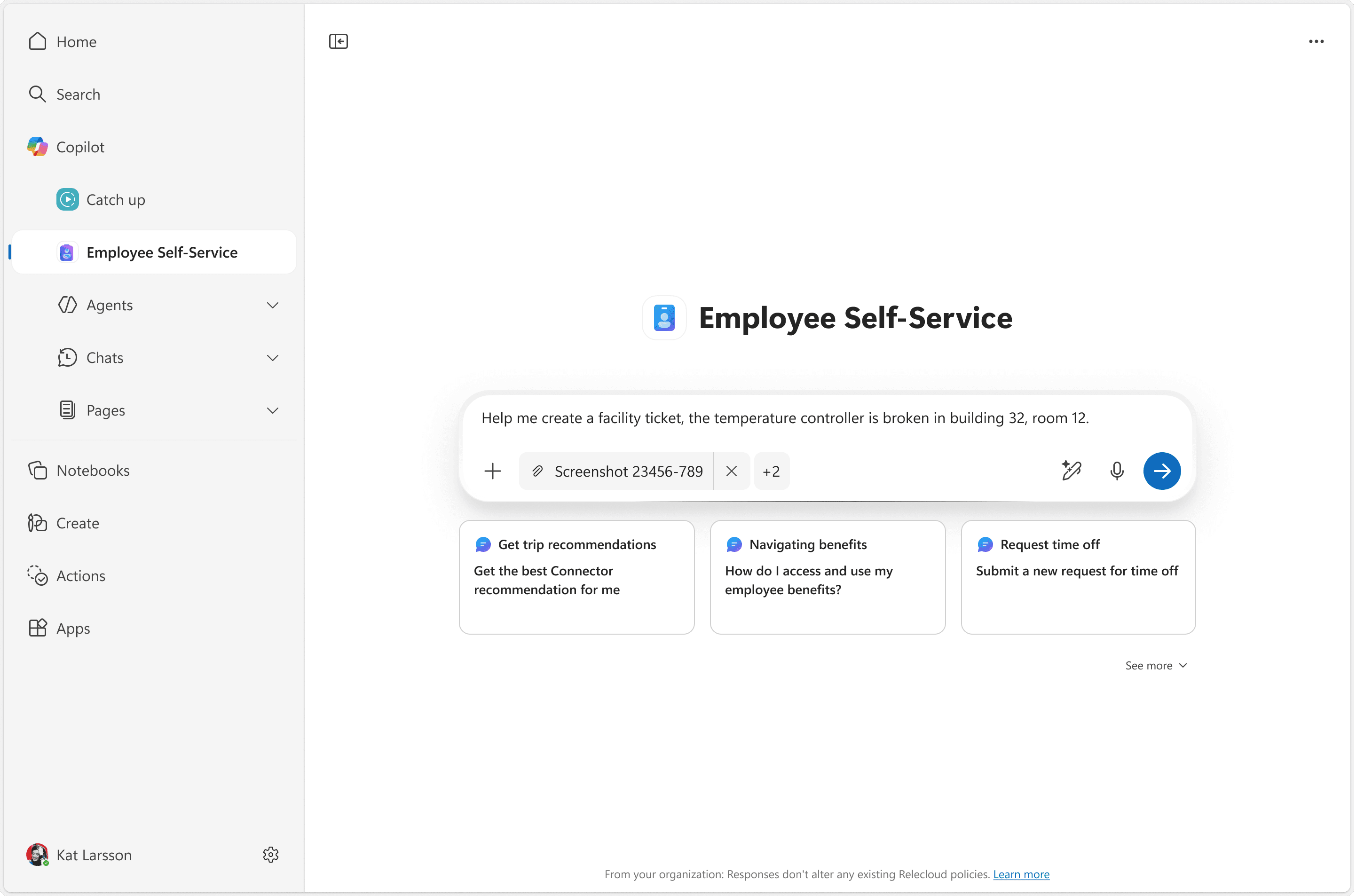Expand See more suggestions
This screenshot has height=896, width=1356.
[1155, 665]
